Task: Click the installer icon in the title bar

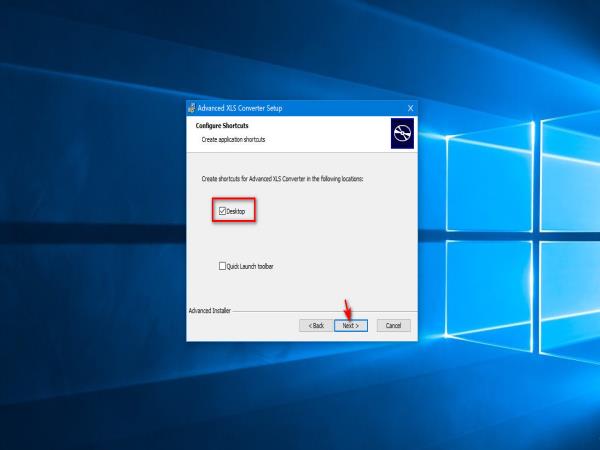Action: [192, 108]
